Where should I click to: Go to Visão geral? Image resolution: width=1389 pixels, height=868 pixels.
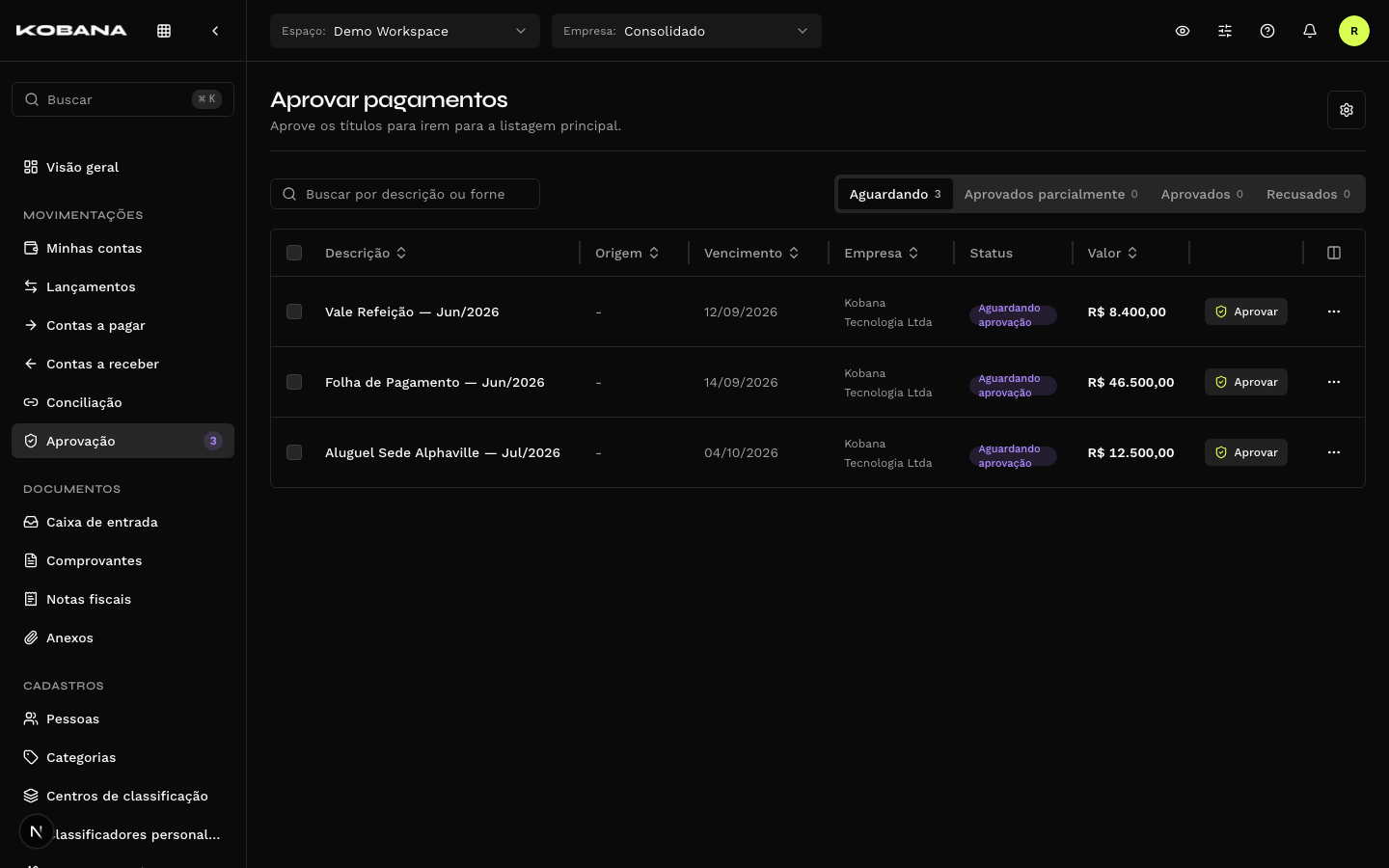tap(123, 167)
